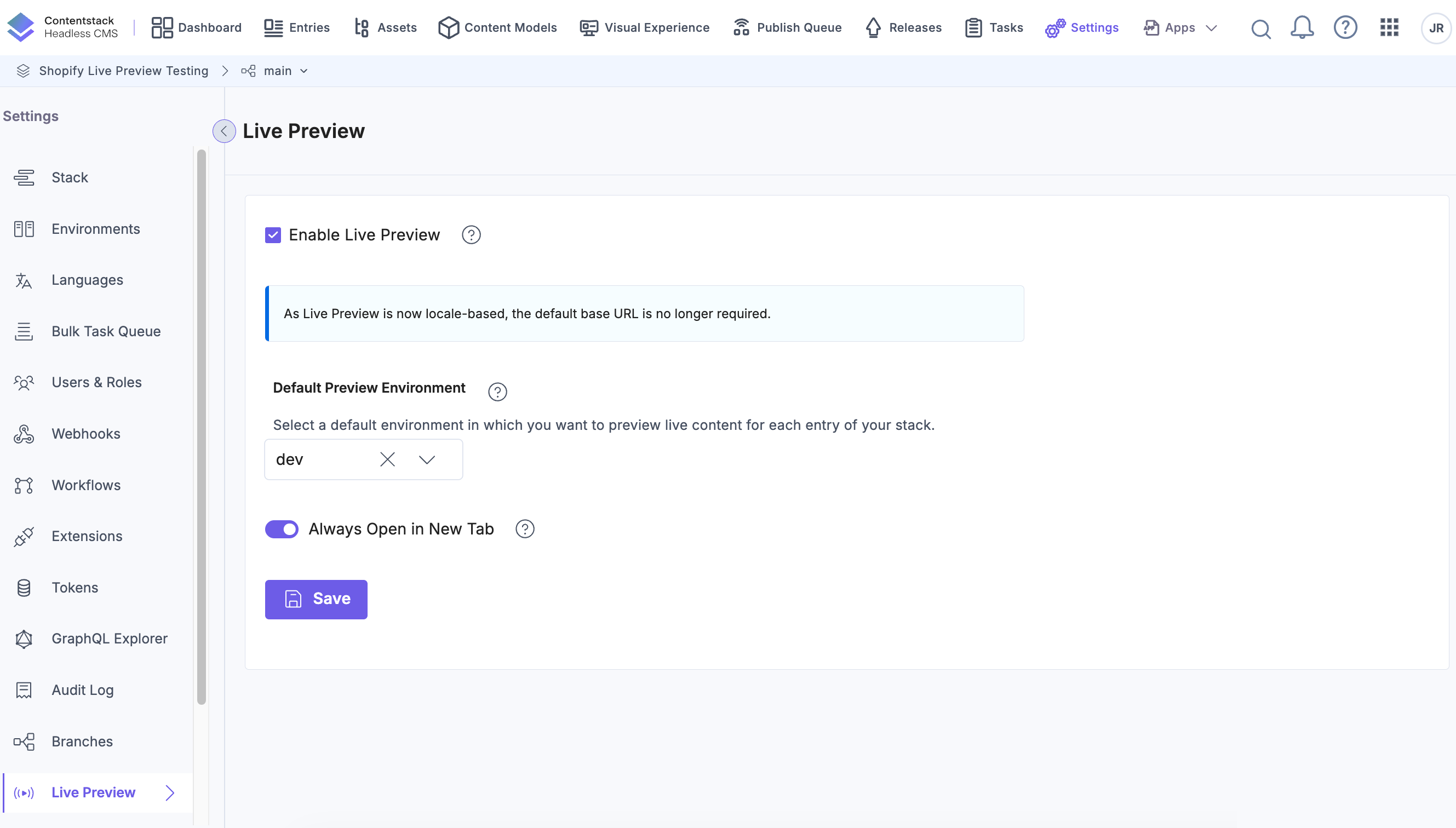Go to Content Models tab
Screen dimensions: 1456x828
(497, 28)
